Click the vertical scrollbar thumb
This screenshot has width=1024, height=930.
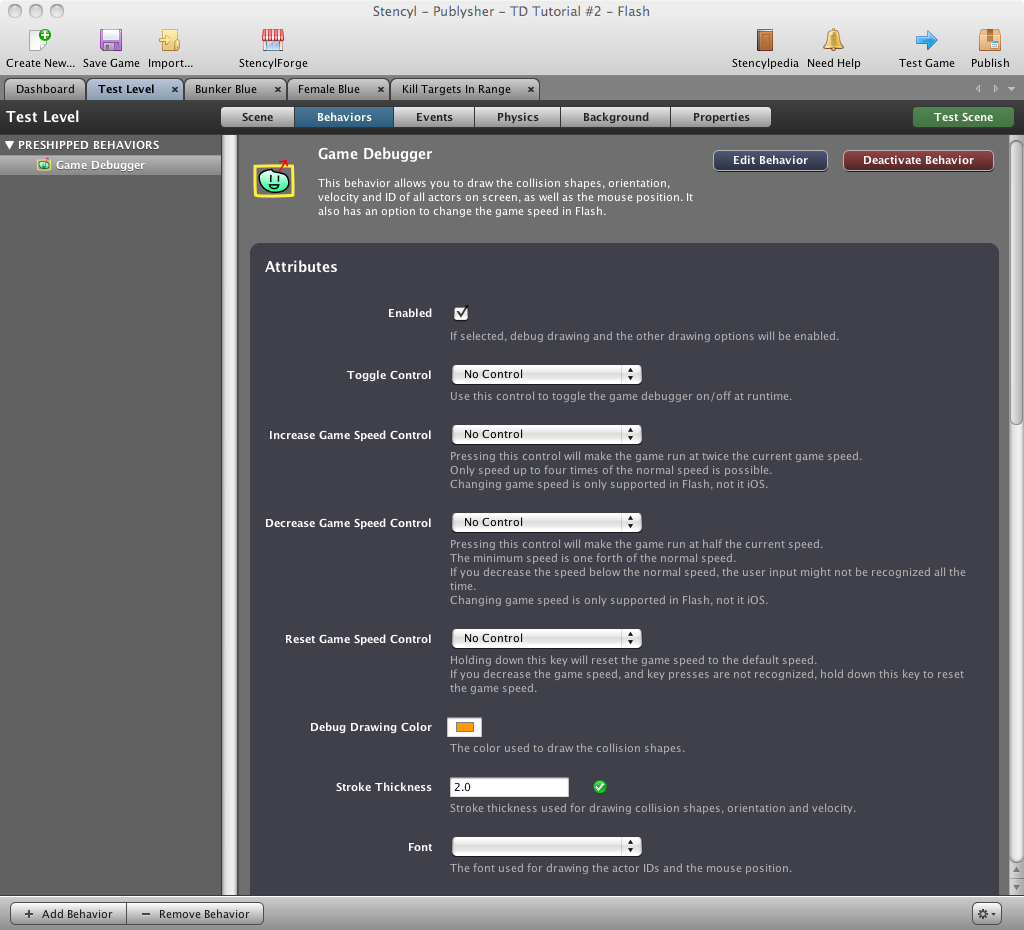(x=1016, y=283)
